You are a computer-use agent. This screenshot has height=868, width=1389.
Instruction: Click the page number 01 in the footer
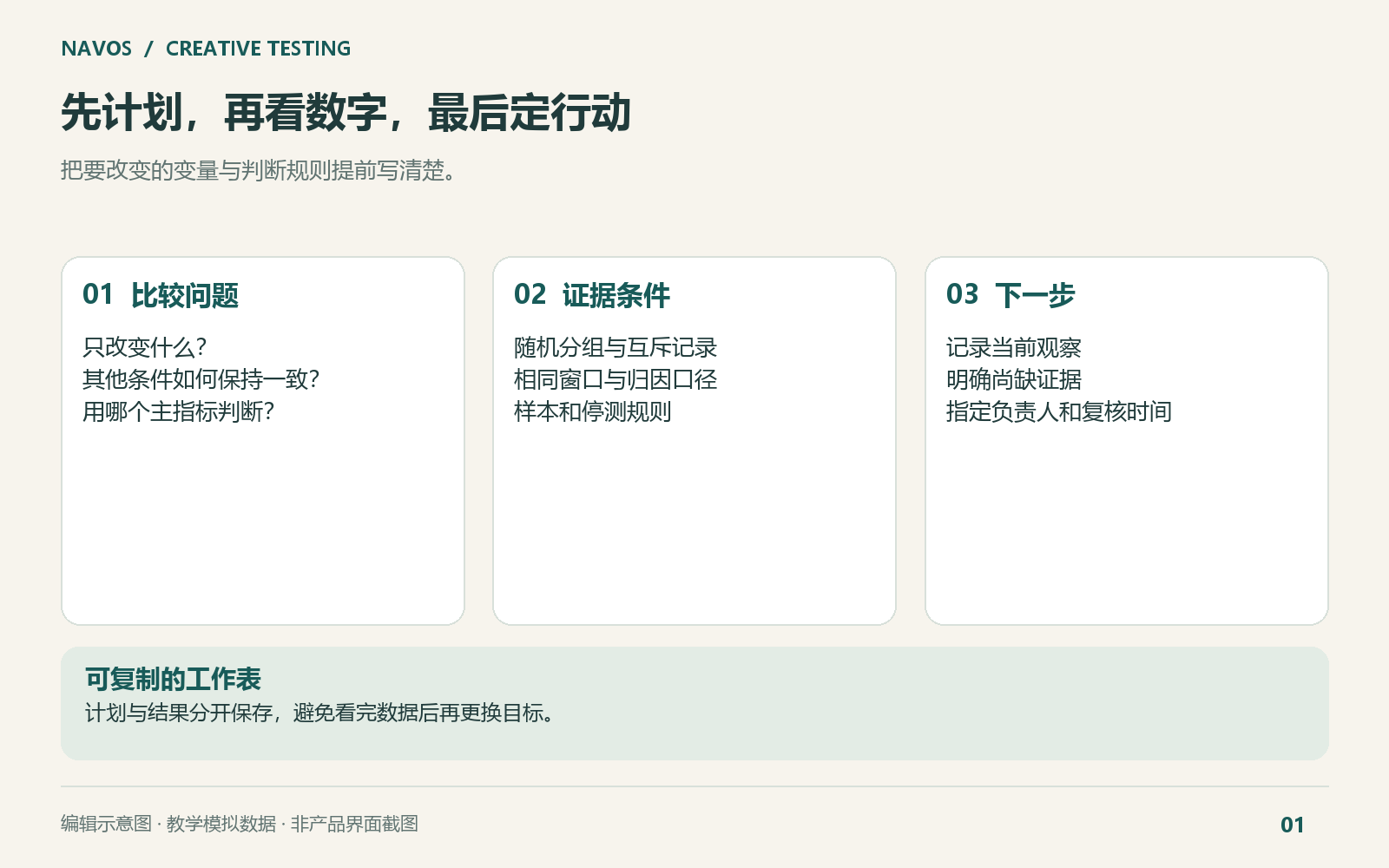tap(1293, 825)
